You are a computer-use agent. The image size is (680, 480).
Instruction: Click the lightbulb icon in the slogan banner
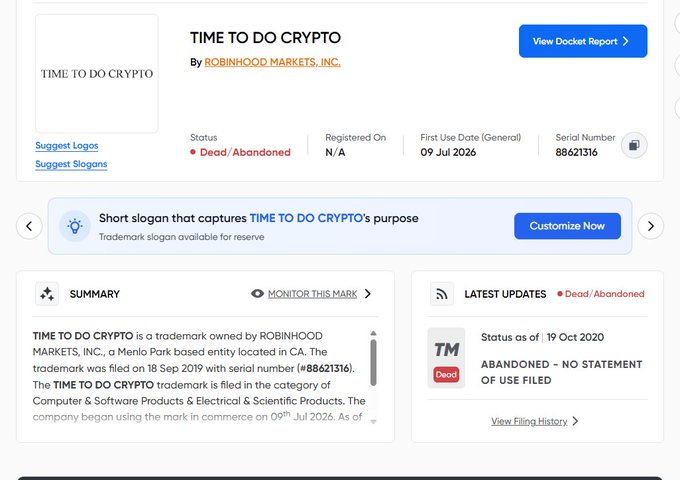click(75, 226)
